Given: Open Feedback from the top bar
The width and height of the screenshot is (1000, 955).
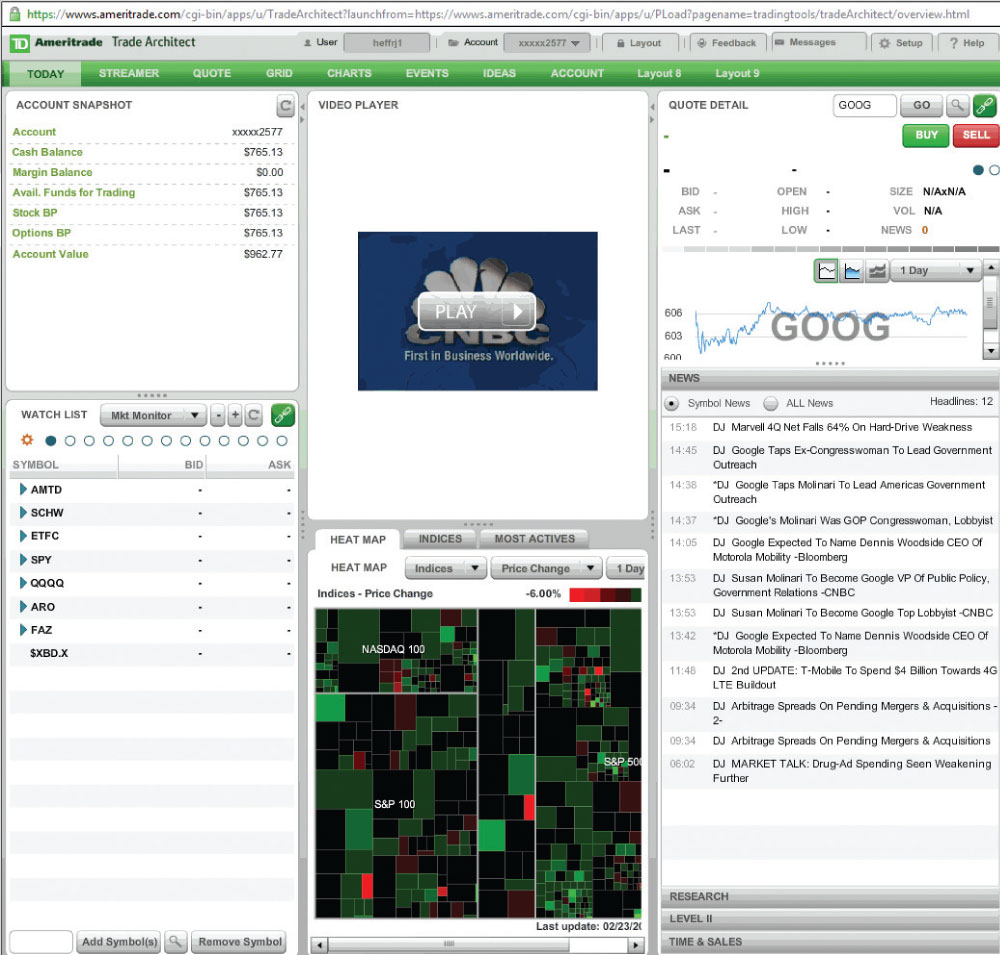Looking at the screenshot, I should click(x=727, y=43).
